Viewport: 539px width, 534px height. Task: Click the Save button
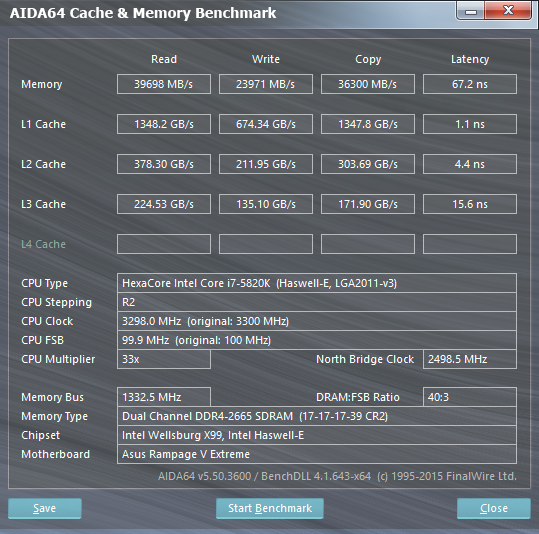pos(45,508)
